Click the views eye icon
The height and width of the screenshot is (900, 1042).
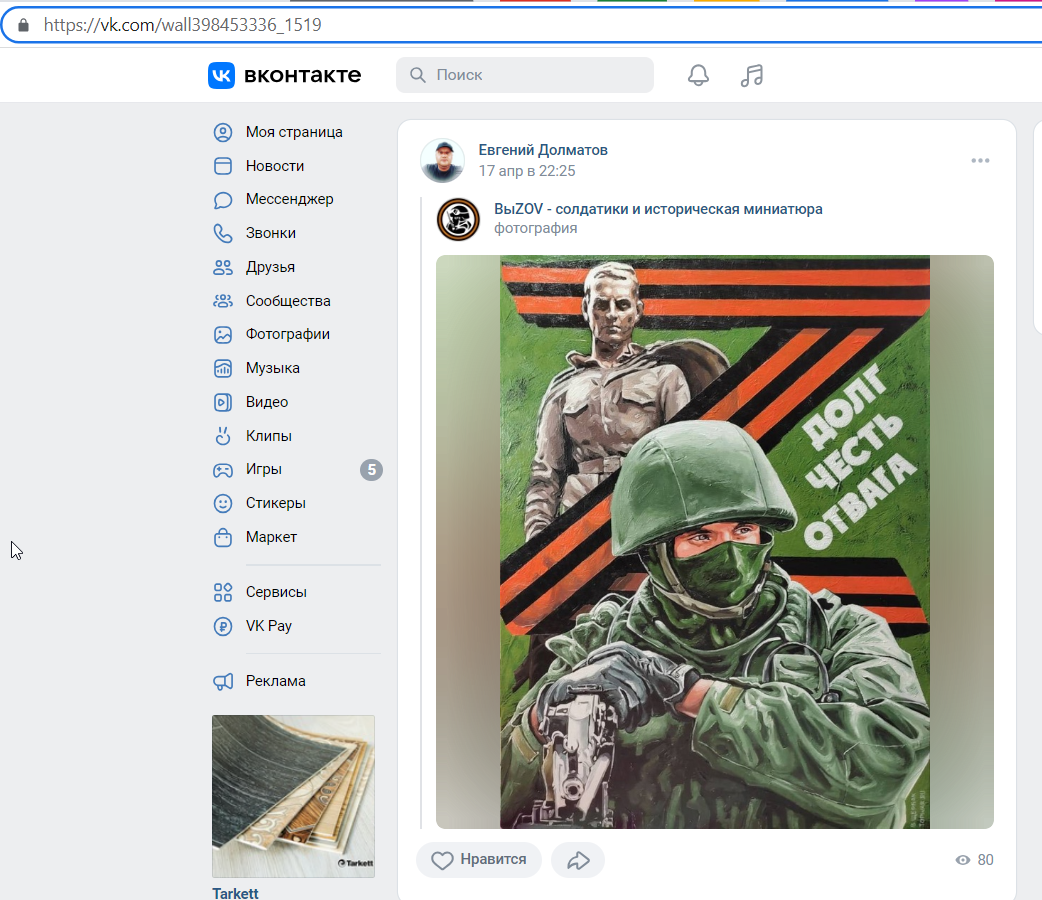pyautogui.click(x=962, y=860)
